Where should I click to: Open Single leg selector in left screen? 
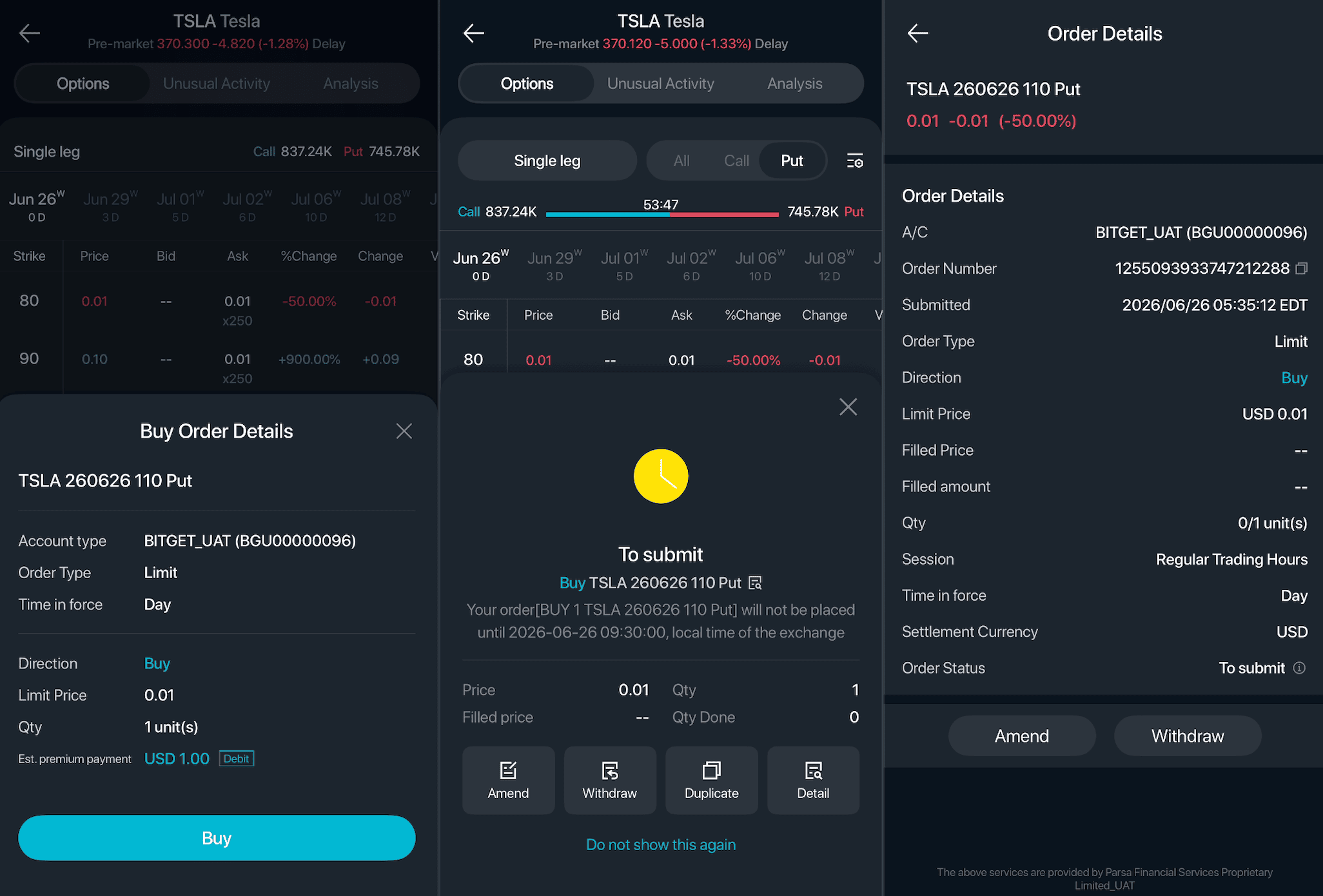47,151
